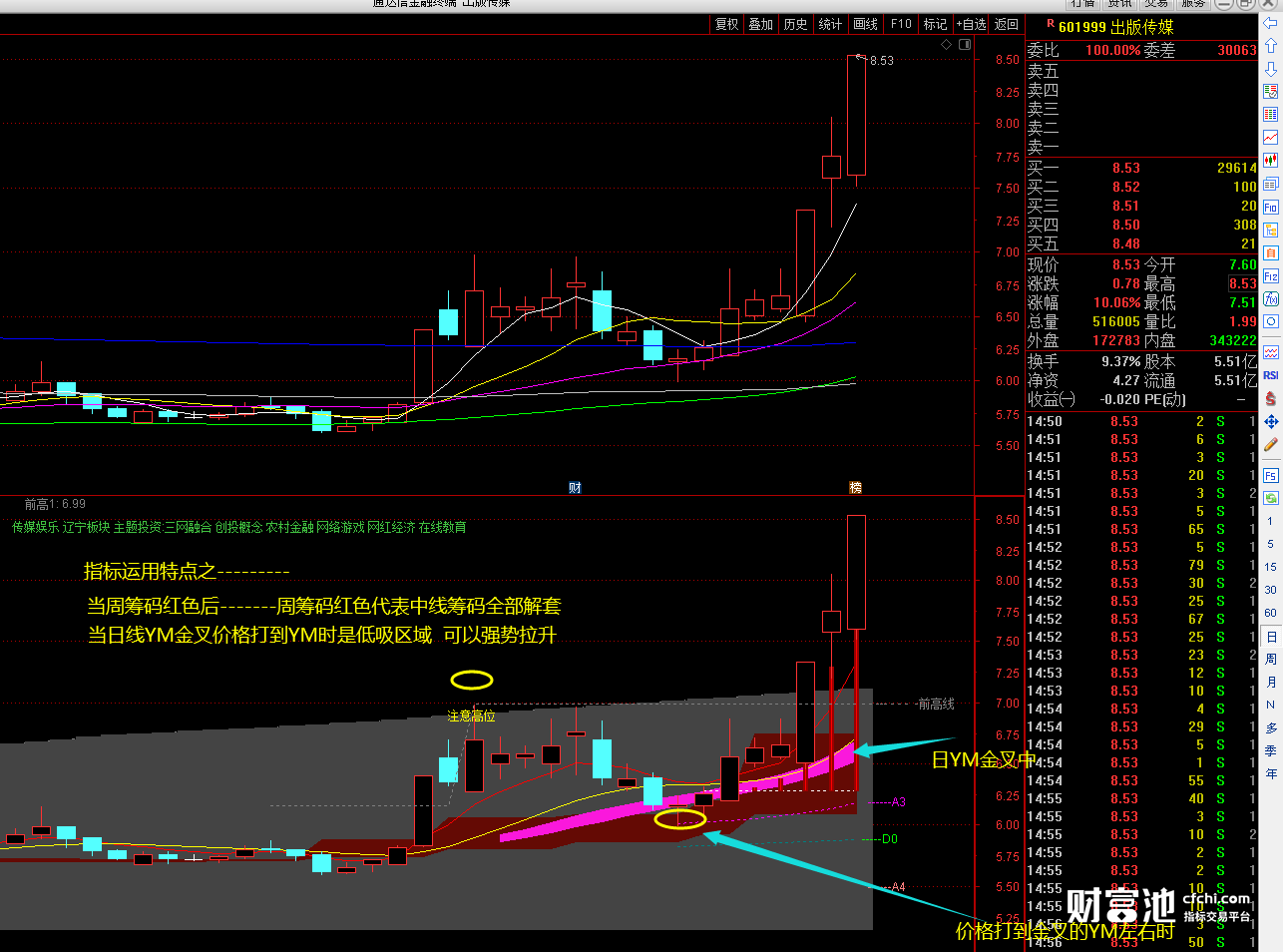Click the 14:50 trade tick row
Image resolution: width=1283 pixels, height=952 pixels.
[1141, 421]
